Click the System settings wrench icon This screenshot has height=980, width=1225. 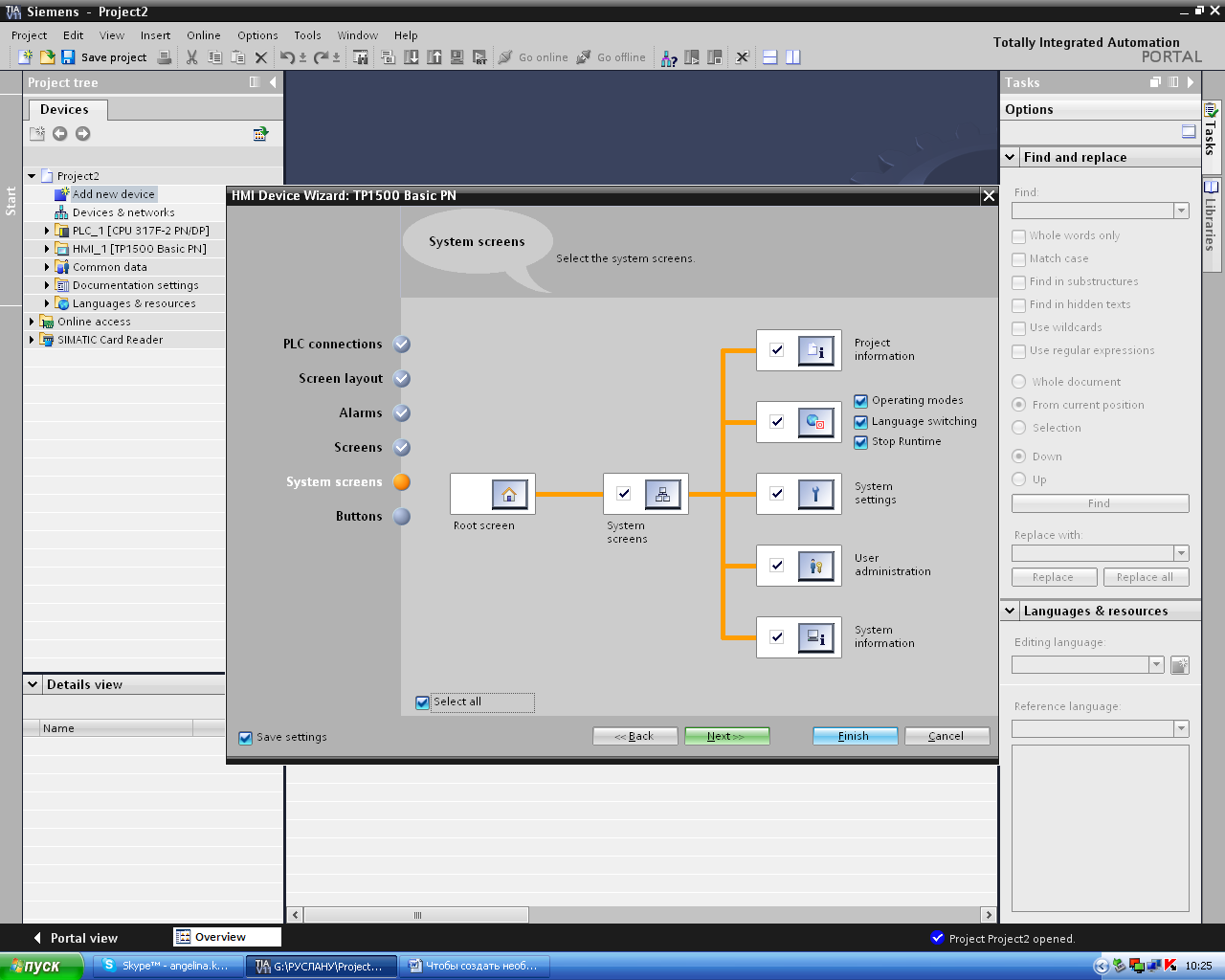click(815, 495)
